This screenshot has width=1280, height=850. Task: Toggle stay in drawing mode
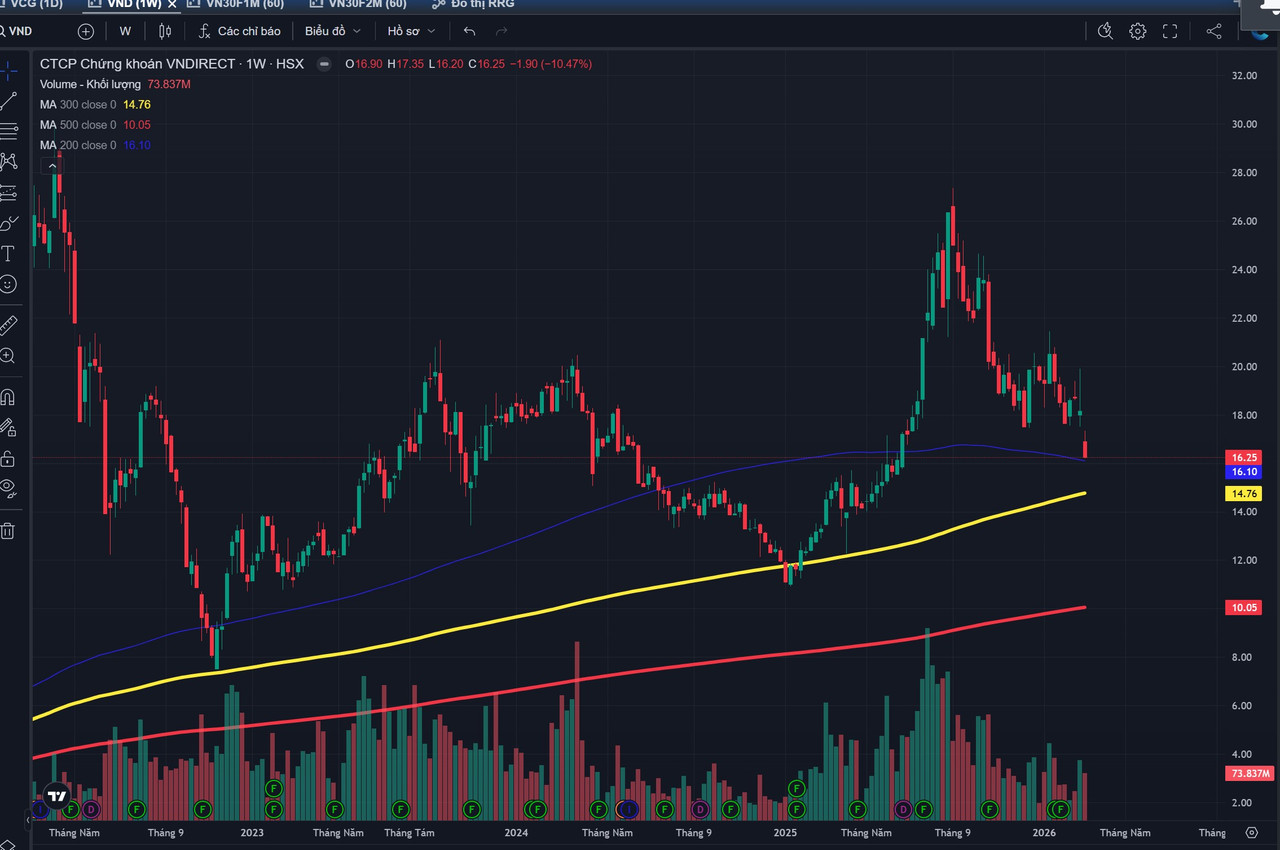(x=8, y=428)
